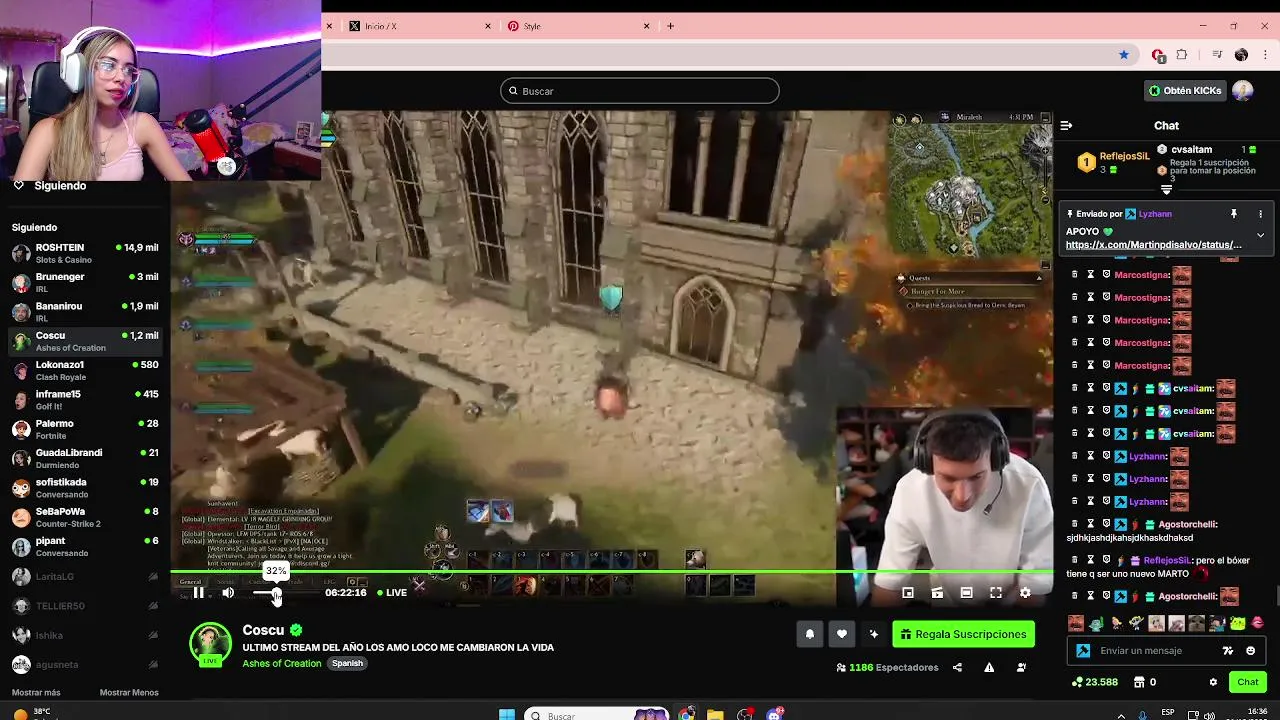1280x720 pixels.
Task: Open Chrome media control icon
Action: click(1217, 55)
